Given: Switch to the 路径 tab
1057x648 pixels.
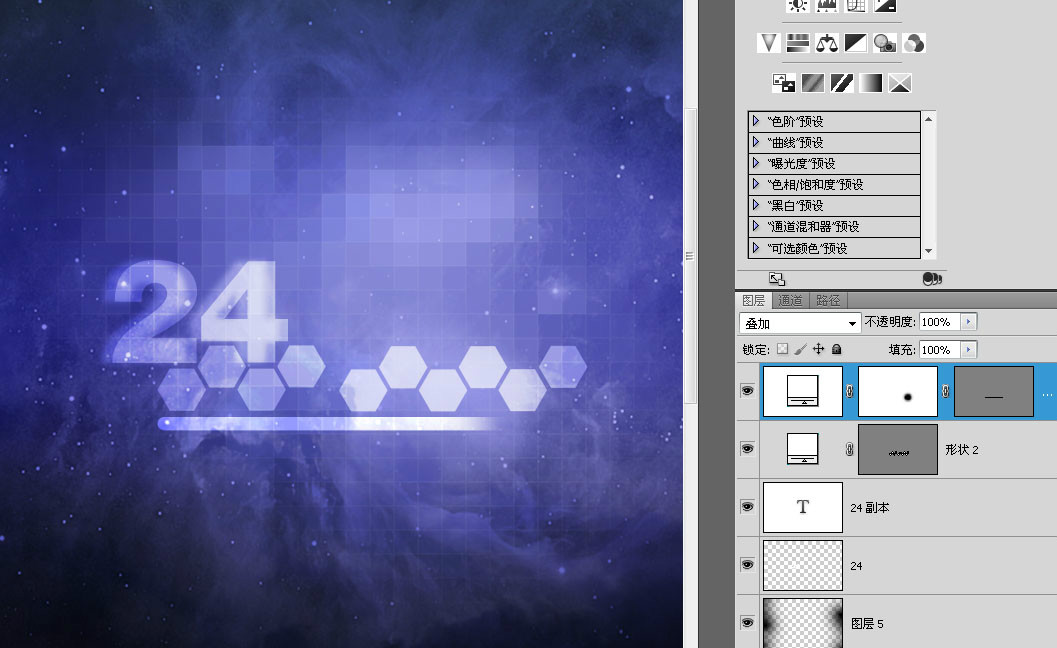Looking at the screenshot, I should 828,301.
